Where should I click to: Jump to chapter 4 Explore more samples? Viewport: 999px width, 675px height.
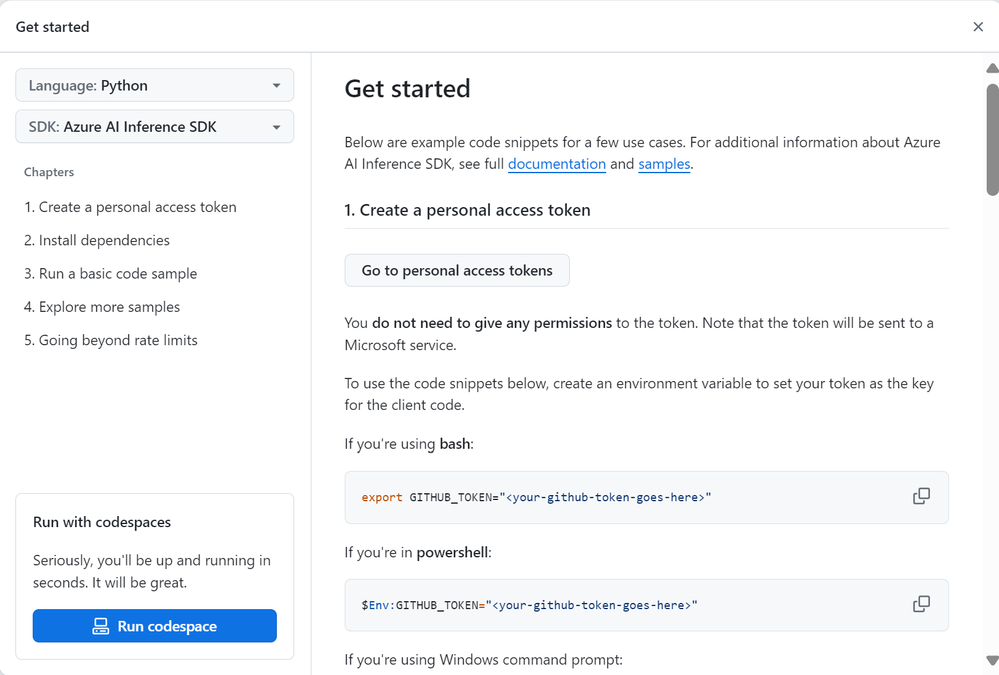[x=102, y=307]
